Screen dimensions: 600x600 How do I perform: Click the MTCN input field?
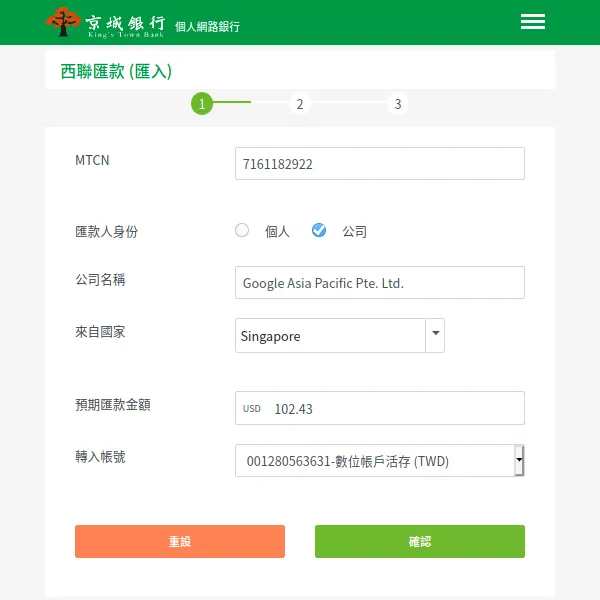coord(380,163)
